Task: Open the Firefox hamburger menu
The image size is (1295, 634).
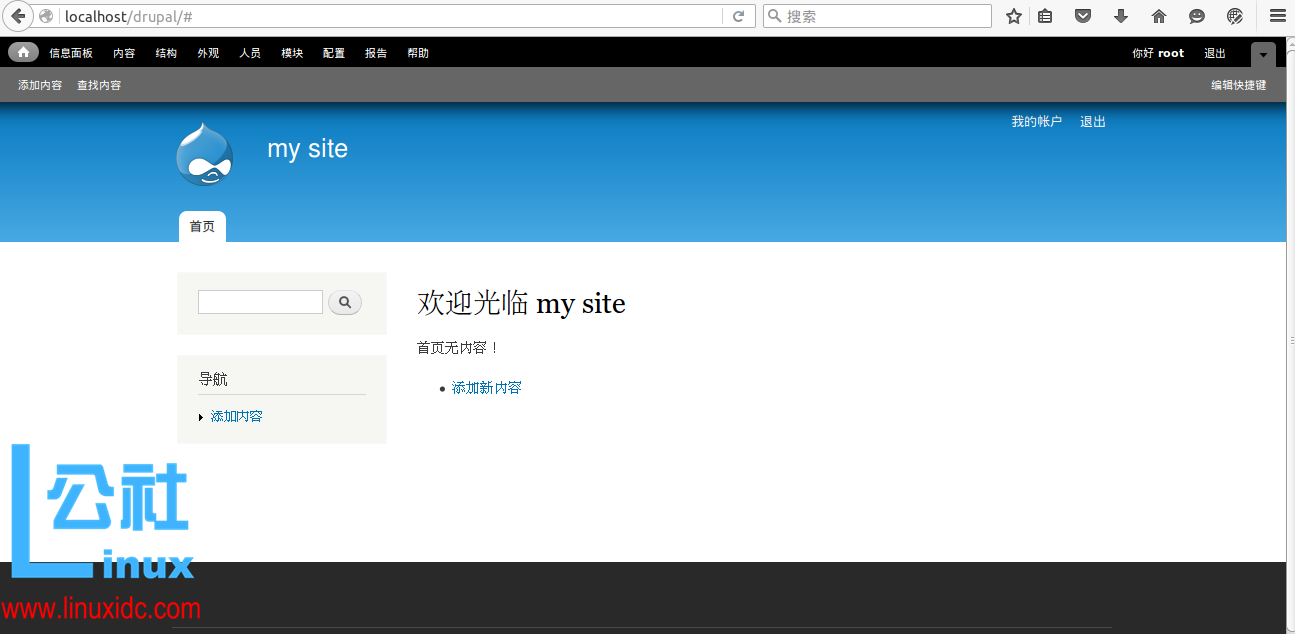Action: coord(1277,16)
